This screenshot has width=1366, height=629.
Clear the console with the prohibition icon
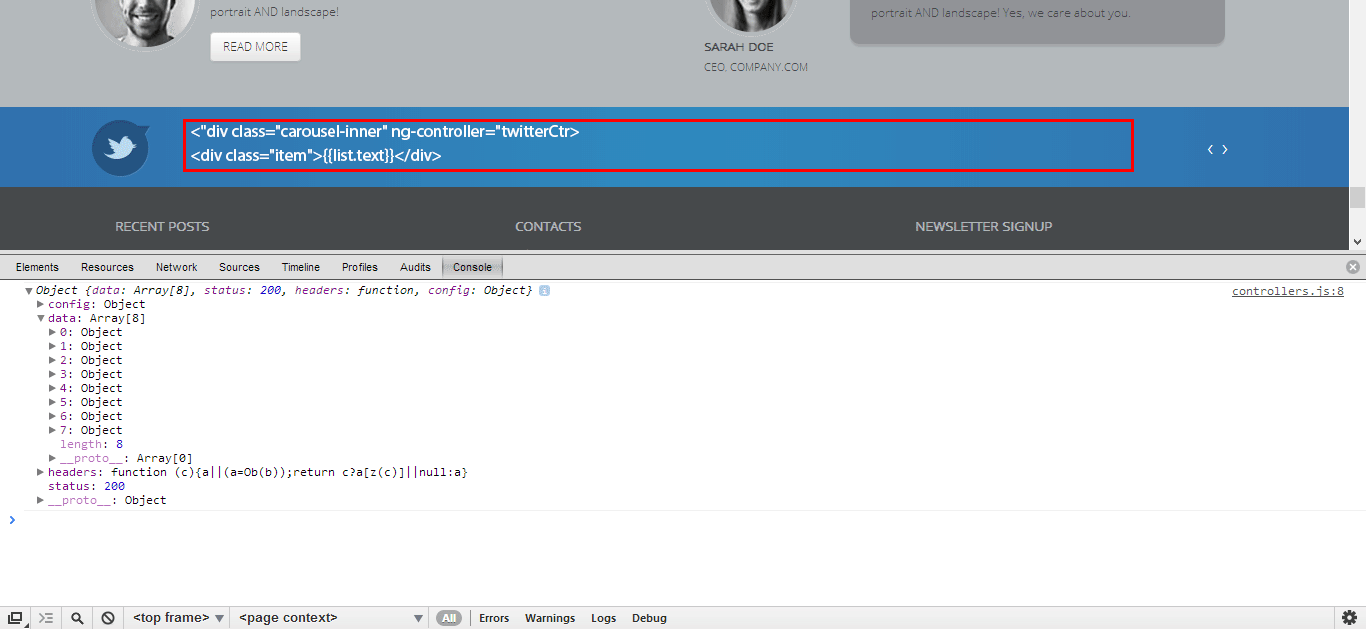coord(108,617)
